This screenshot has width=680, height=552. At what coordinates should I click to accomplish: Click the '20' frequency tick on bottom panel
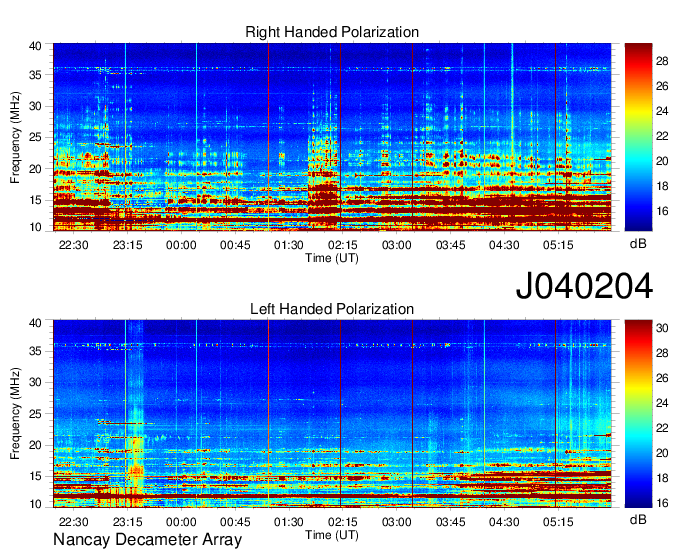(35, 445)
